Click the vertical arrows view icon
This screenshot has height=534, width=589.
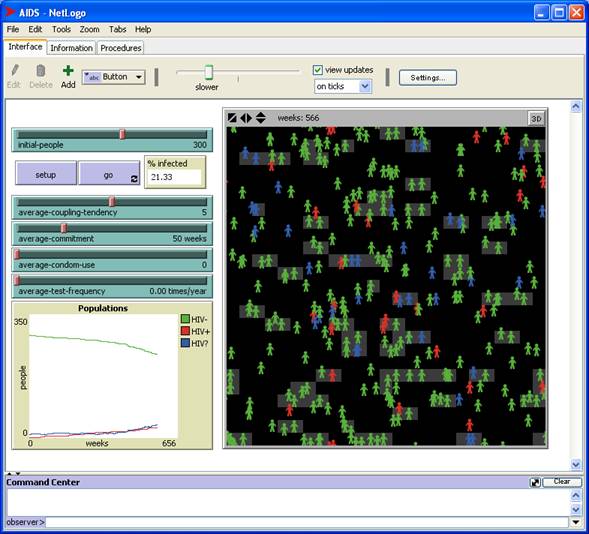pos(260,118)
